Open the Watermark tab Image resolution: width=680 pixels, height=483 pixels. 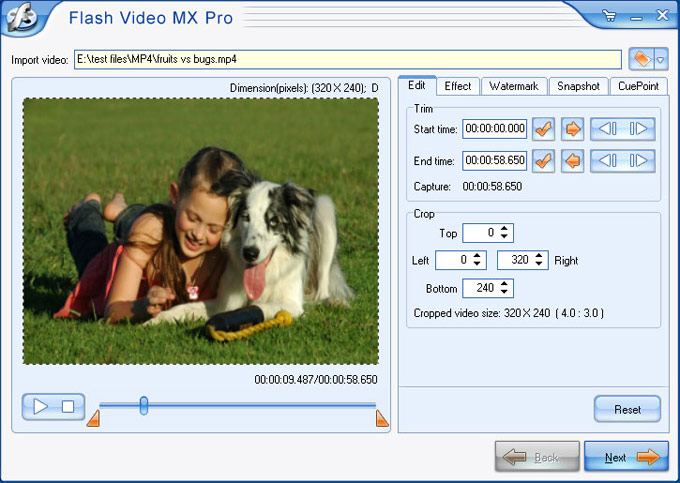(x=514, y=86)
